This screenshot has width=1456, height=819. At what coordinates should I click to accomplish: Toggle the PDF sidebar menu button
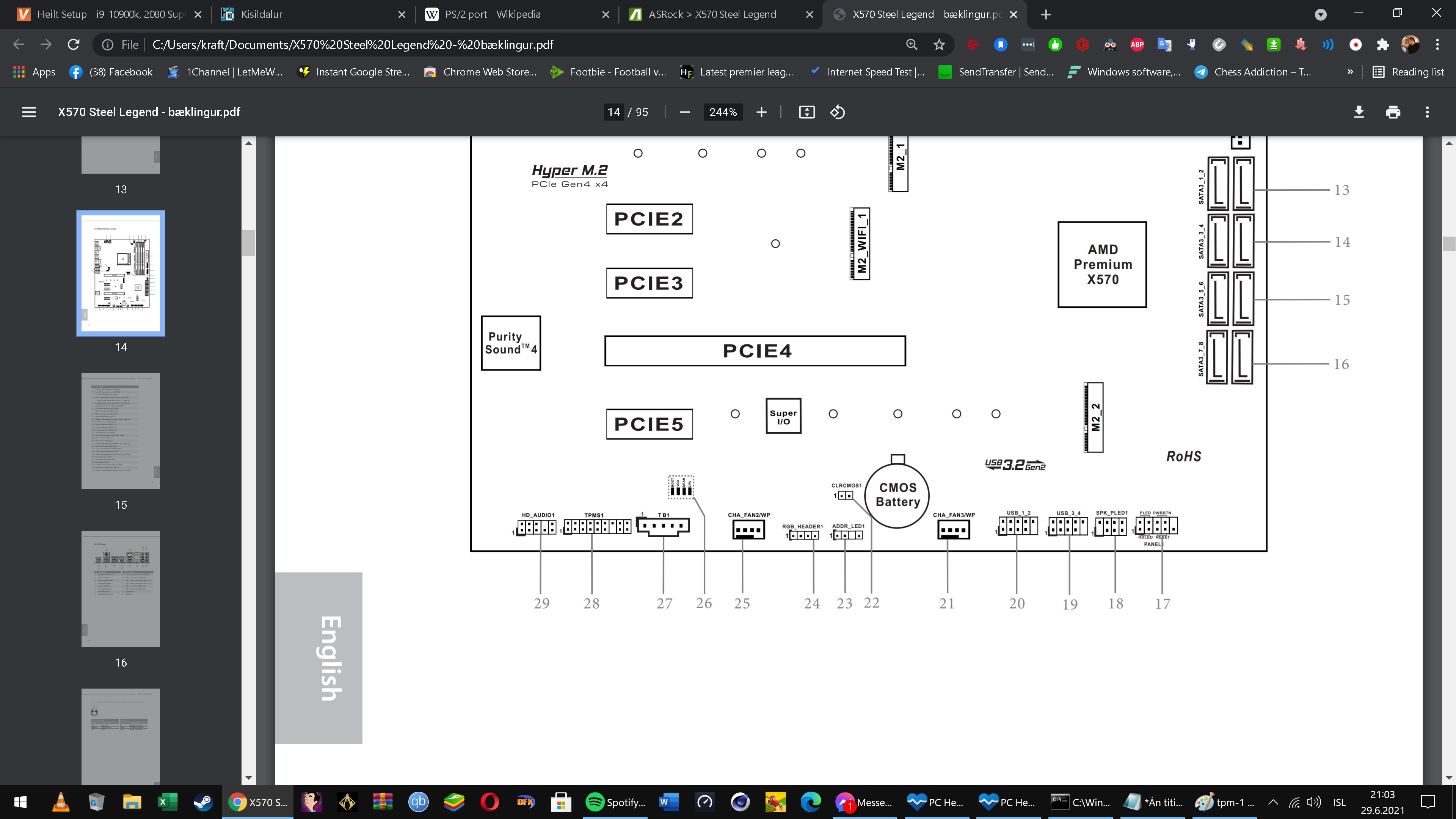(29, 112)
